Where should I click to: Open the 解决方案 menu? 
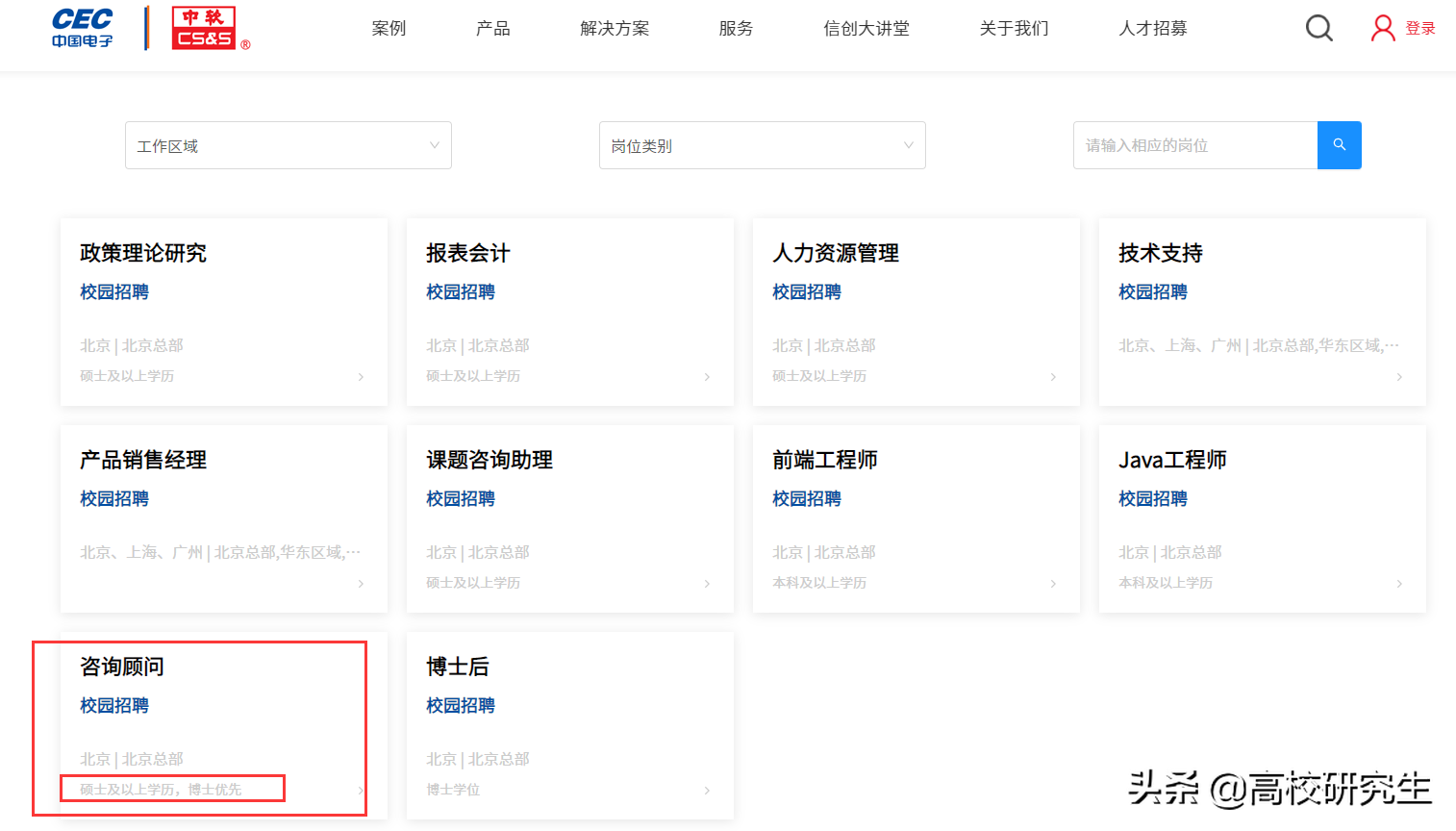tap(615, 28)
